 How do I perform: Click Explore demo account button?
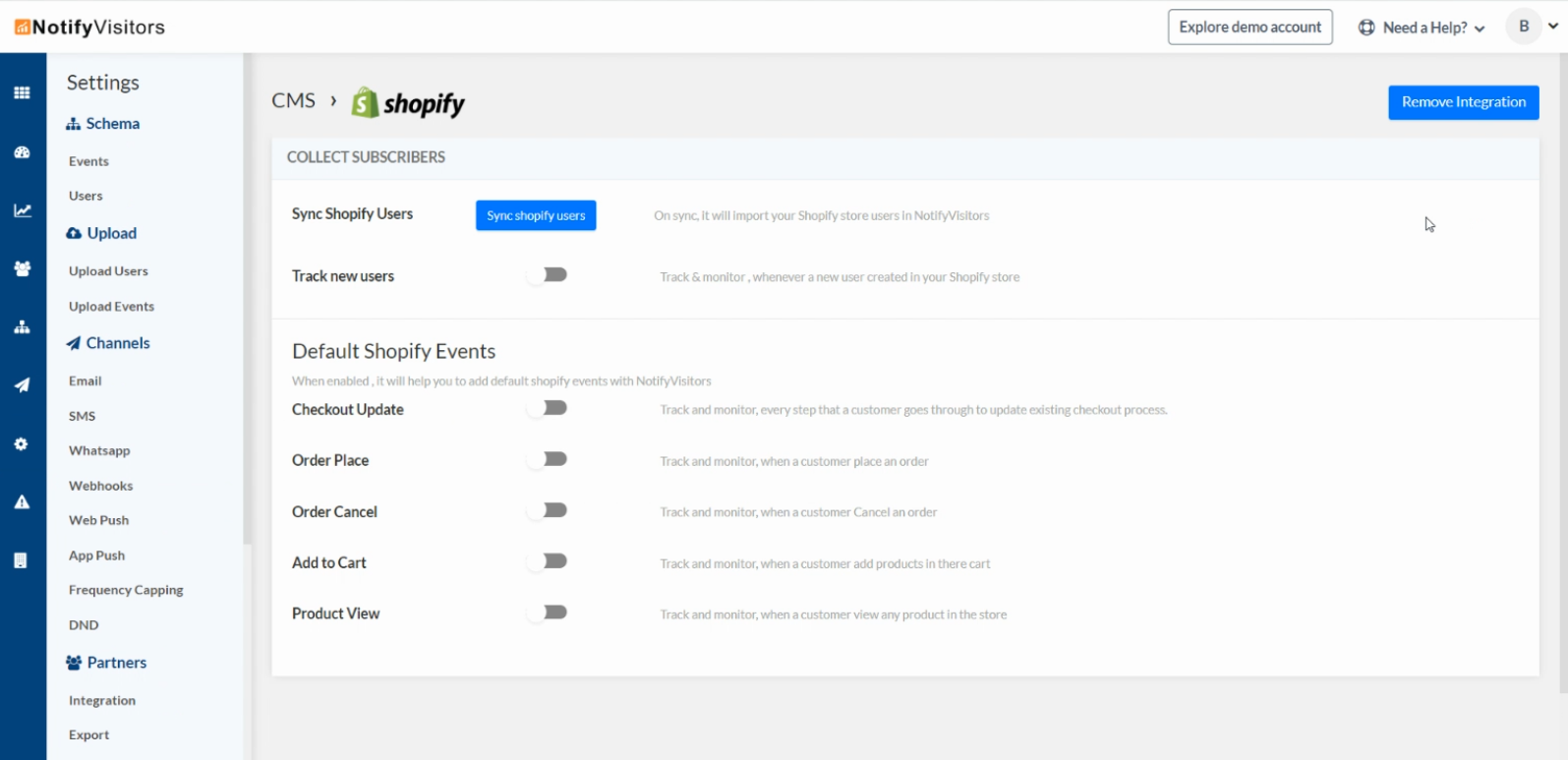tap(1249, 28)
